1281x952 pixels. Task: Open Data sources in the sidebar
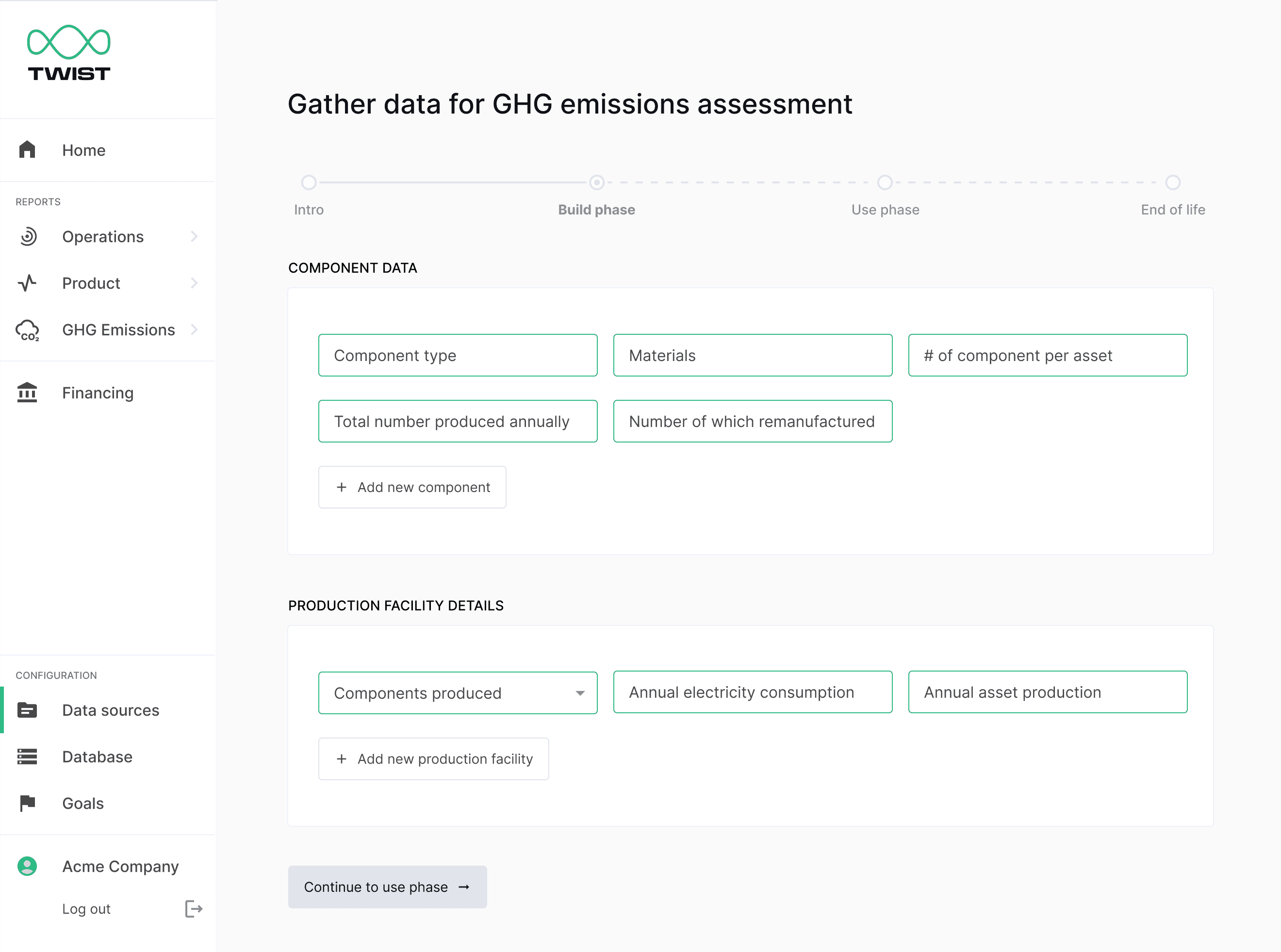pyautogui.click(x=111, y=710)
